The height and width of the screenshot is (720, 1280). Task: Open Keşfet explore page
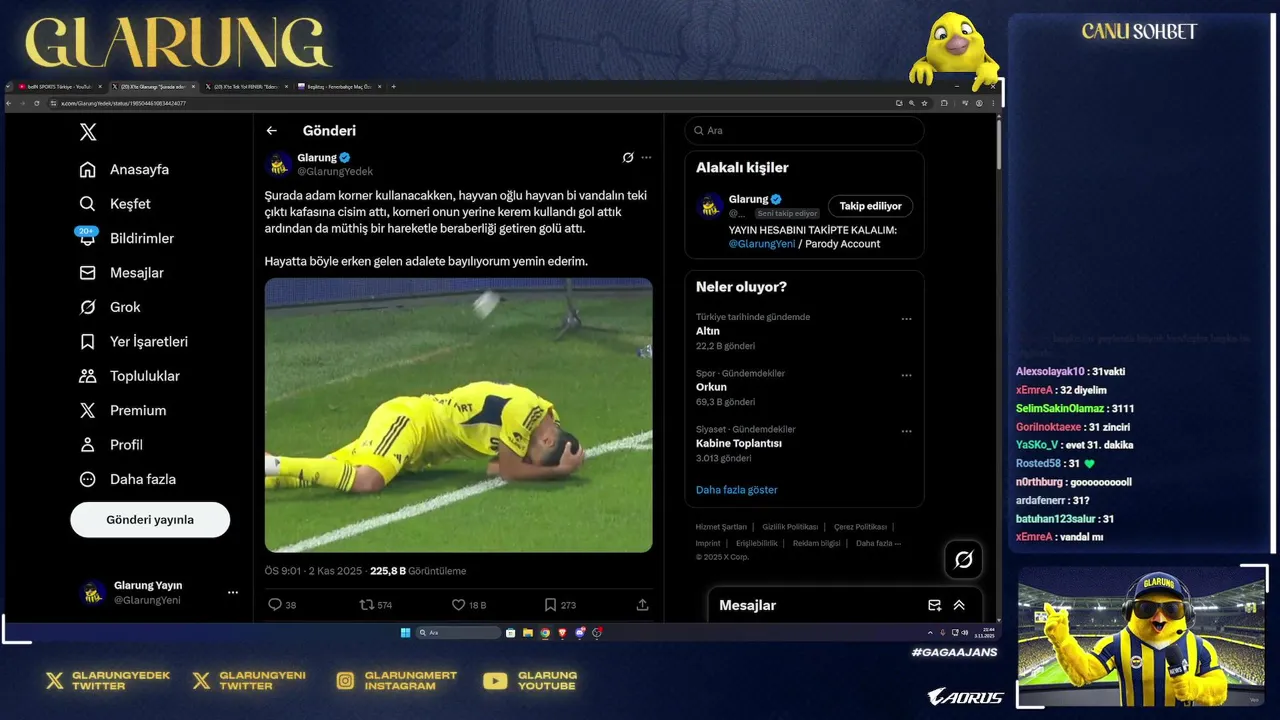pyautogui.click(x=114, y=204)
